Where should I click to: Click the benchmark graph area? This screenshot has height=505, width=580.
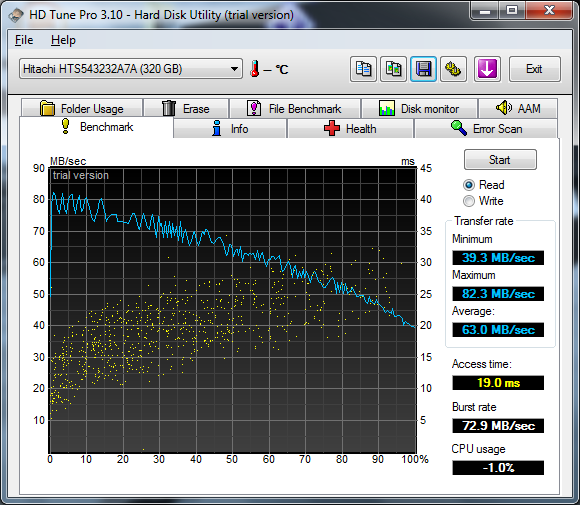pos(233,310)
